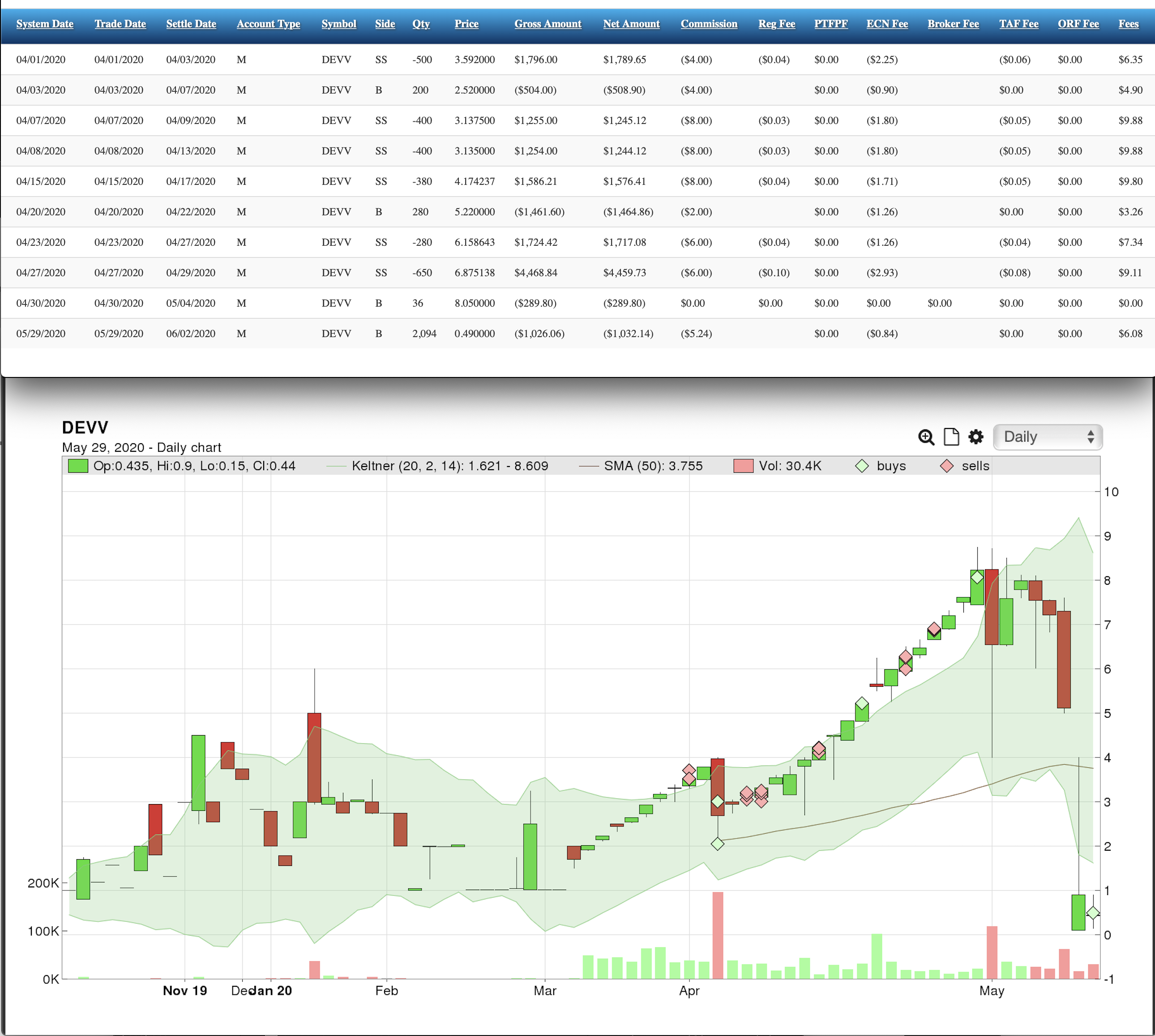This screenshot has height=1036, width=1155.
Task: Sort by ECN Fee column header
Action: coord(887,24)
